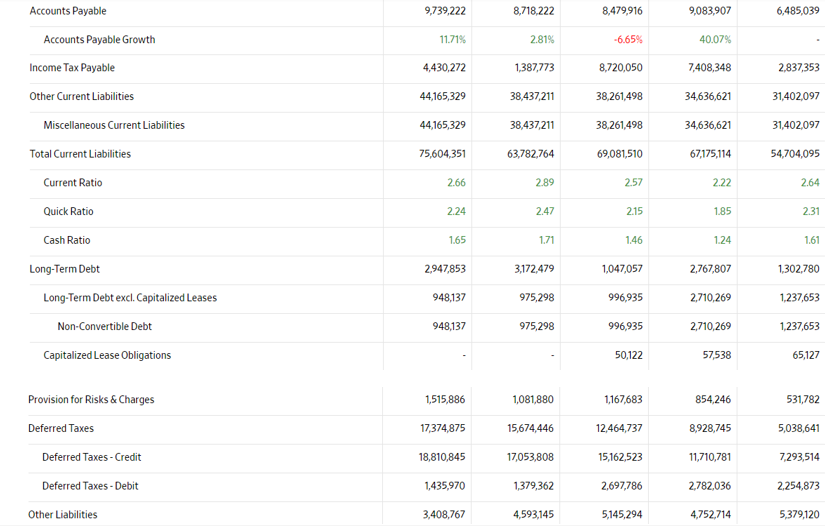825x526 pixels.
Task: Click growth value 40.07%
Action: (x=715, y=39)
